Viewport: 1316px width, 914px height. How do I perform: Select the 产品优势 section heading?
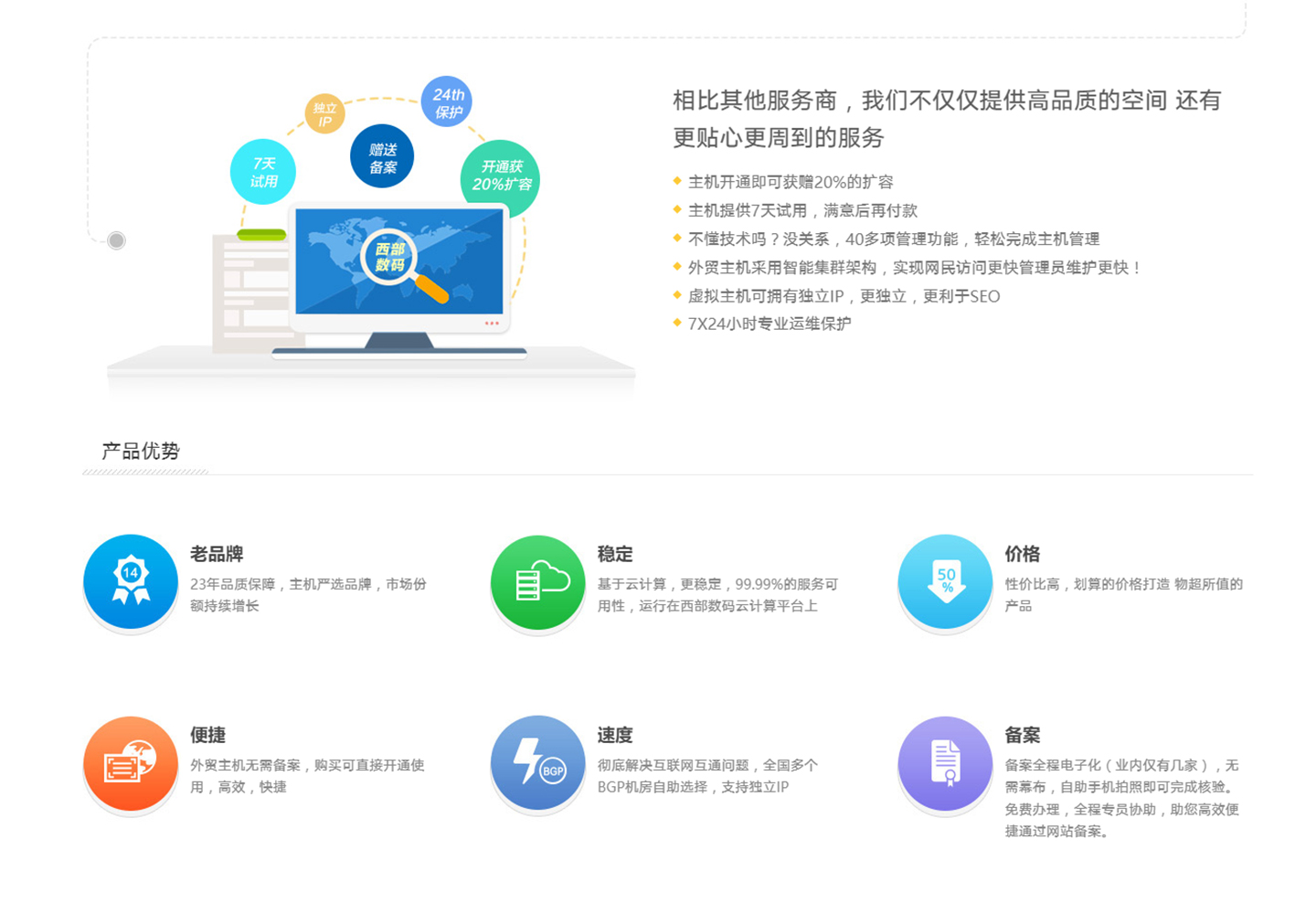pyautogui.click(x=141, y=451)
